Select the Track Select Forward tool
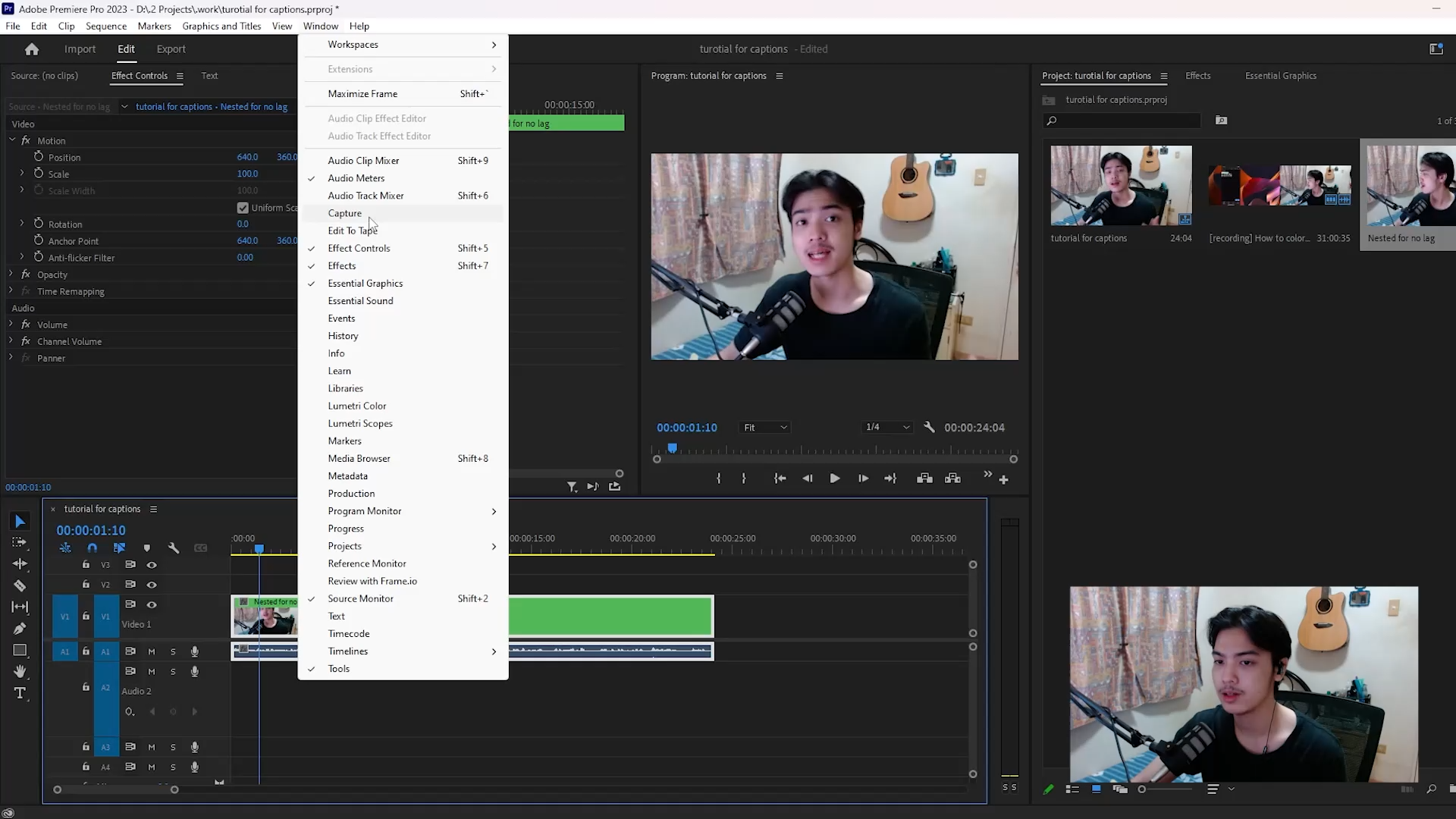The height and width of the screenshot is (819, 1456). (x=20, y=541)
